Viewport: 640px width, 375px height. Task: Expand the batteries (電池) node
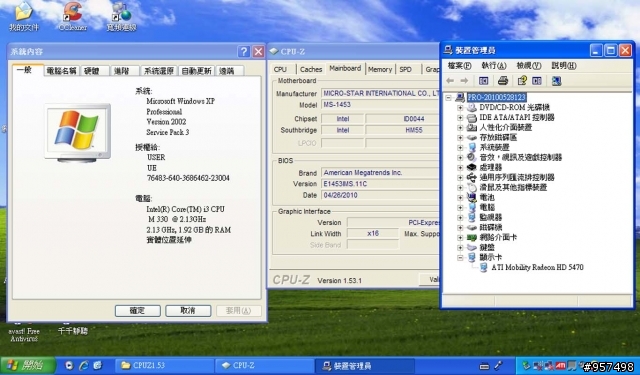(x=460, y=197)
